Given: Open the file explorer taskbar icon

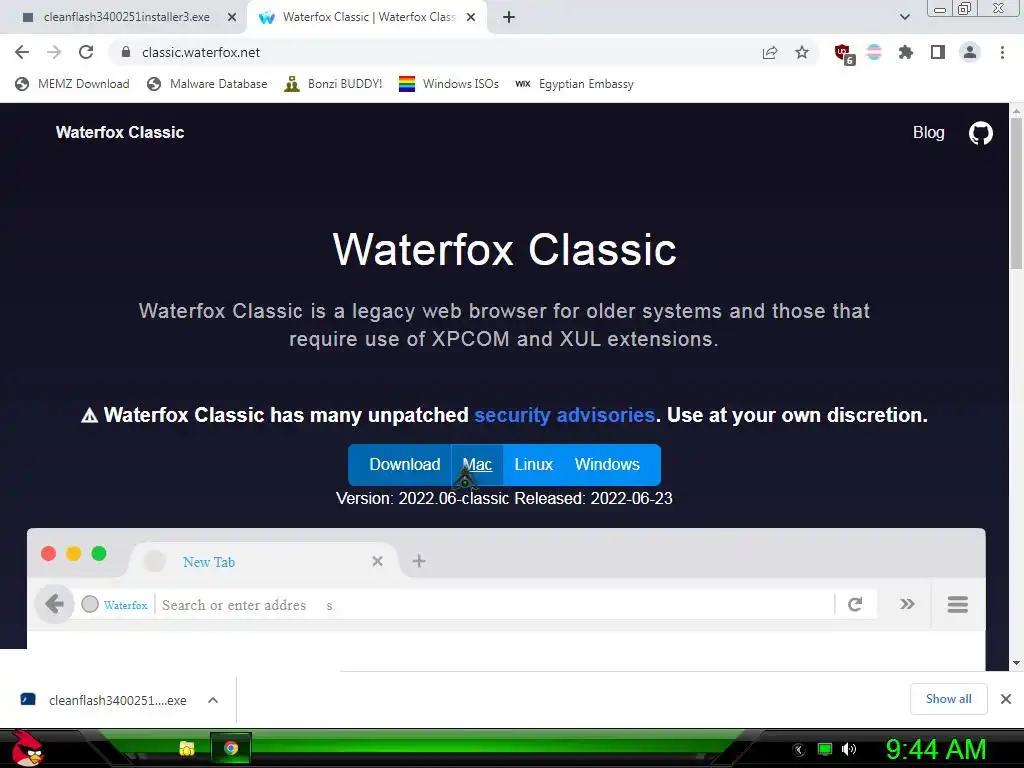Looking at the screenshot, I should pos(187,748).
